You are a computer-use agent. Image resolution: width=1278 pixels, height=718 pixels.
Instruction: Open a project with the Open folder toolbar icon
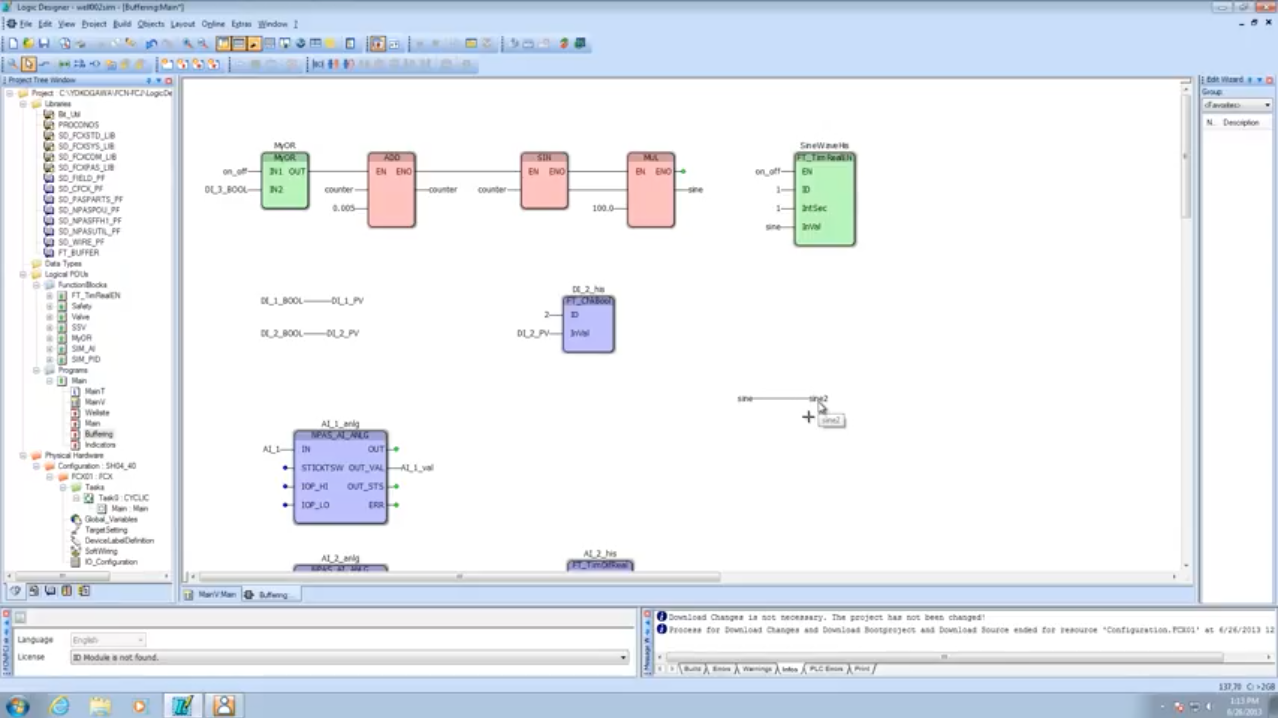[27, 43]
